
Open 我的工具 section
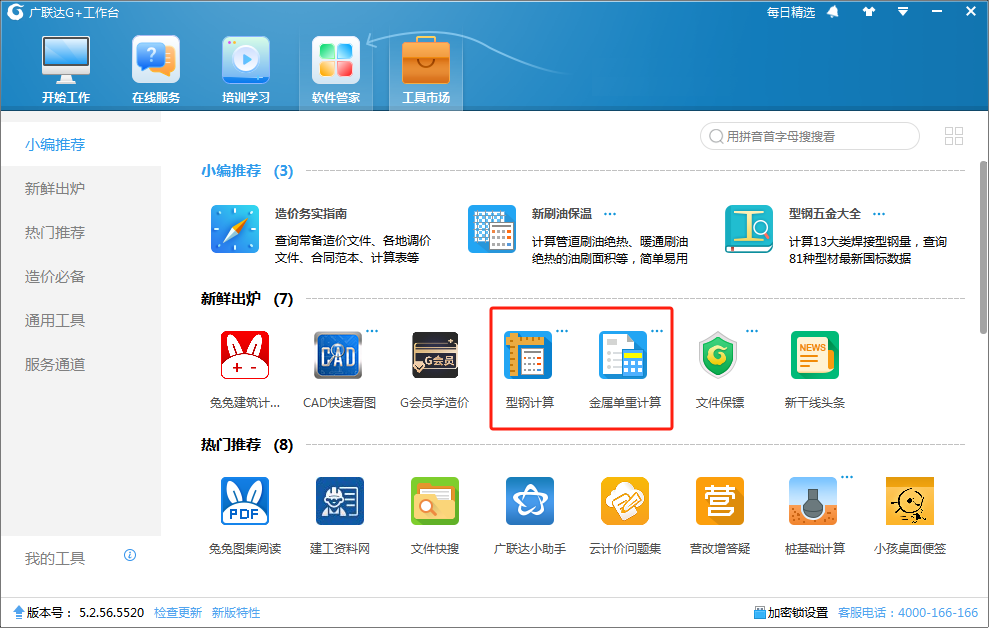tap(55, 558)
